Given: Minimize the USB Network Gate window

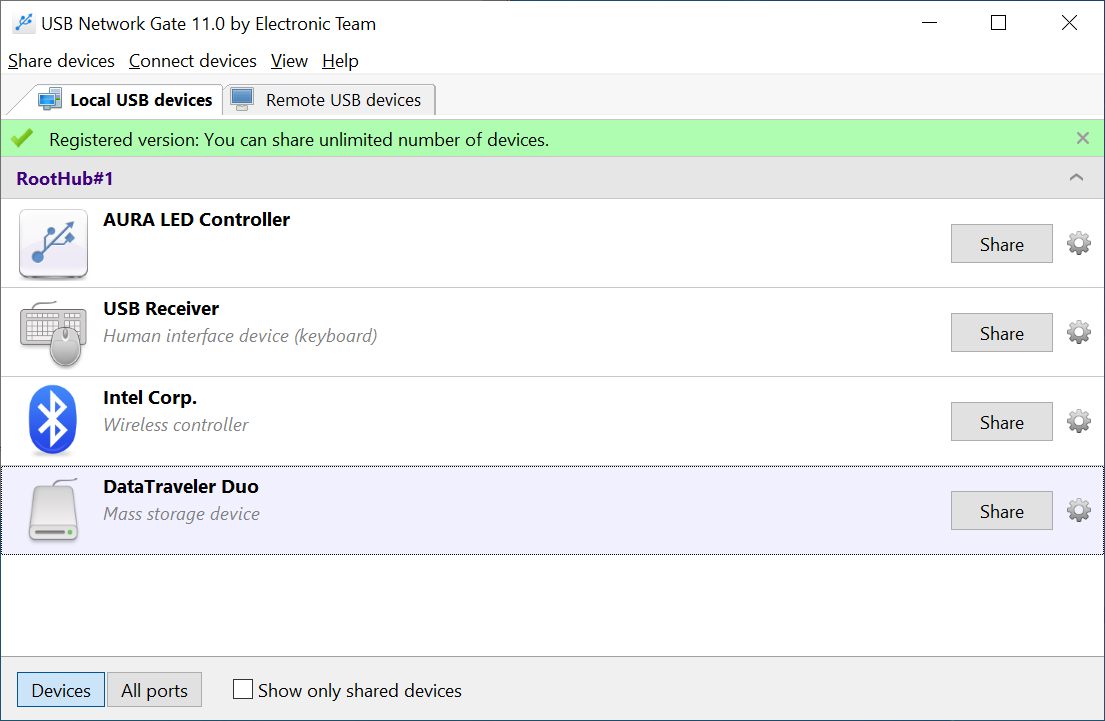Looking at the screenshot, I should click(x=930, y=23).
